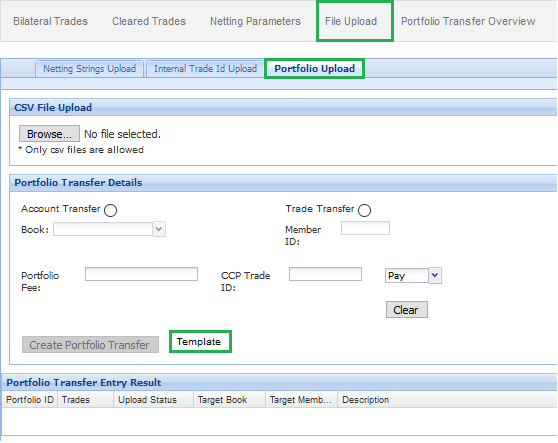Switch to Cleared Trades tab
Screen dimensions: 558x443
[149, 21]
